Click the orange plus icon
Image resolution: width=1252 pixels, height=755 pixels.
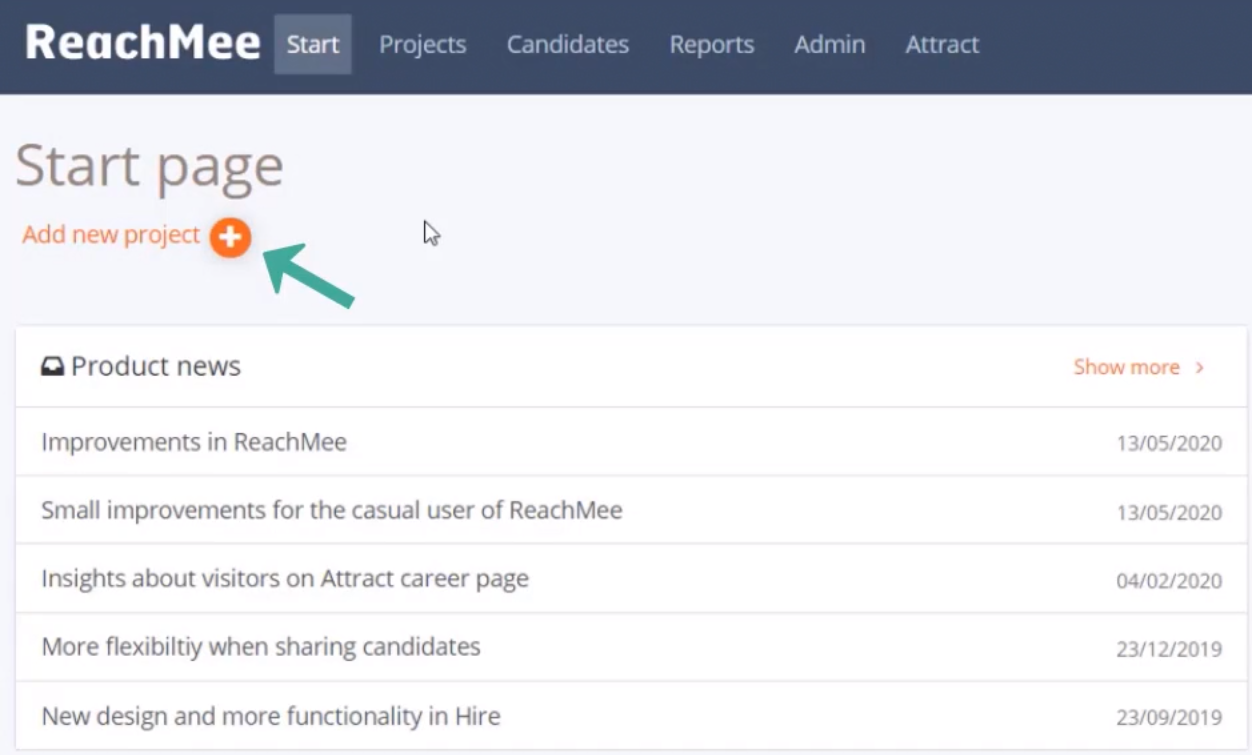coord(230,237)
